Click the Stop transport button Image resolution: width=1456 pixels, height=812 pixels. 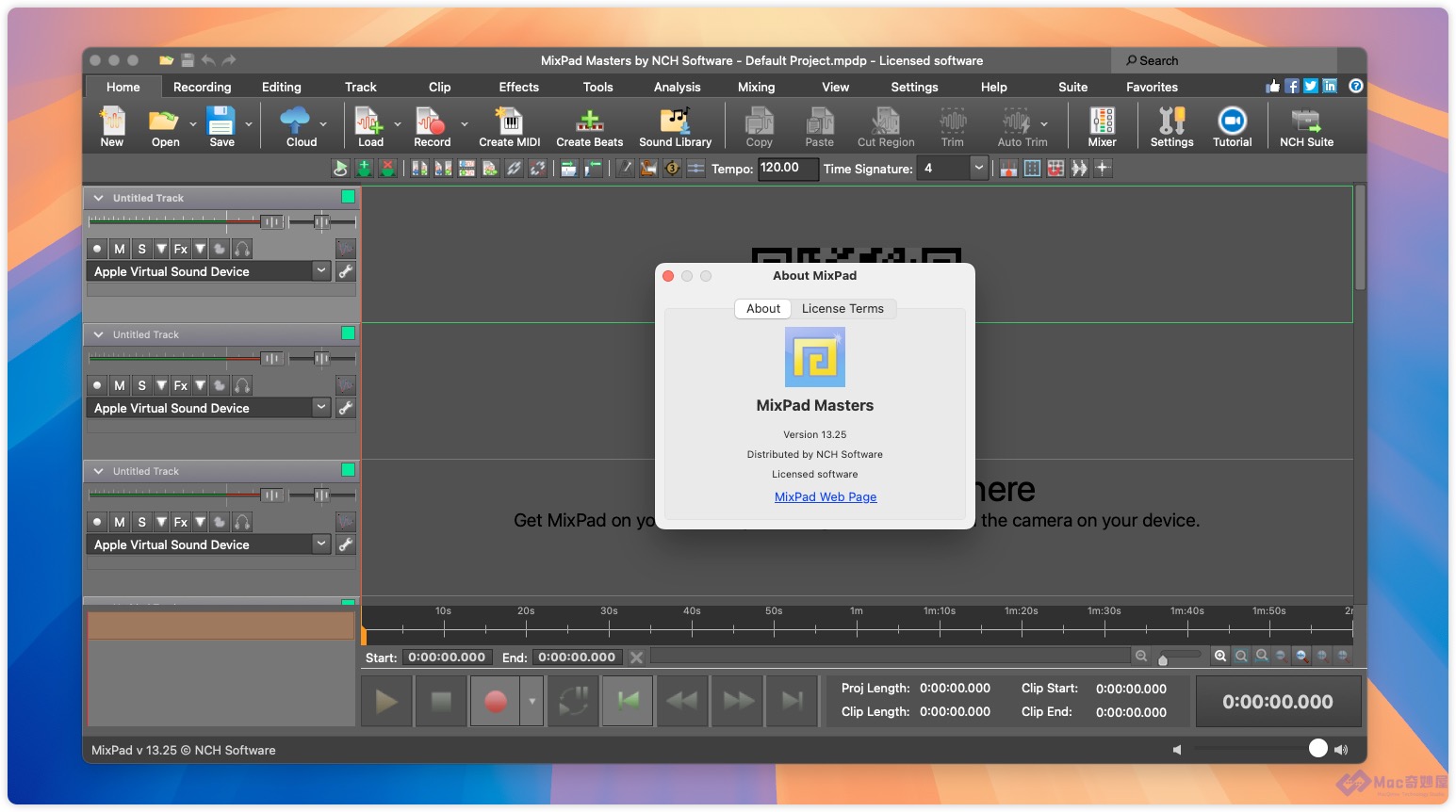(441, 701)
